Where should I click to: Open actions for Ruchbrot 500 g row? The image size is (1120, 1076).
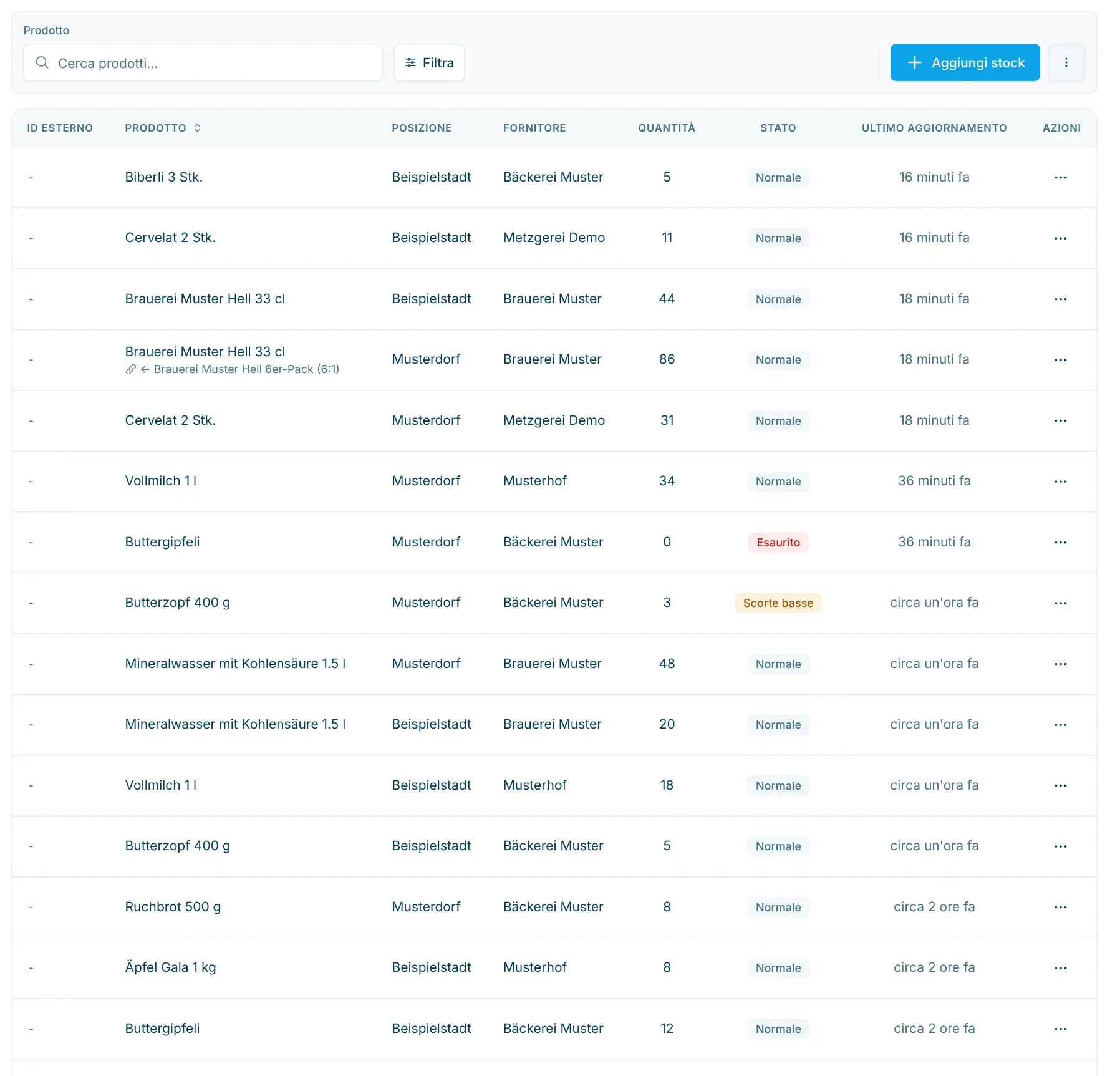(1060, 908)
